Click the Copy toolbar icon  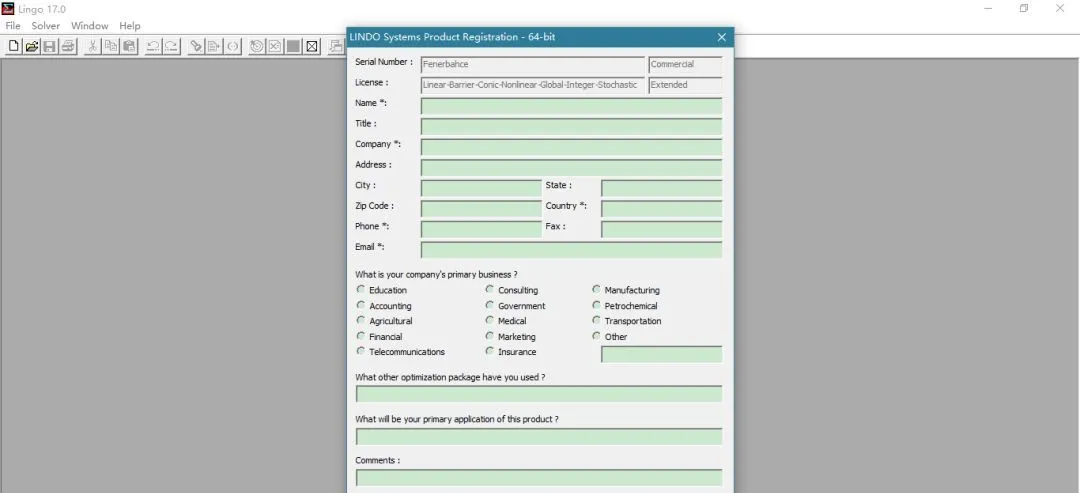(111, 46)
